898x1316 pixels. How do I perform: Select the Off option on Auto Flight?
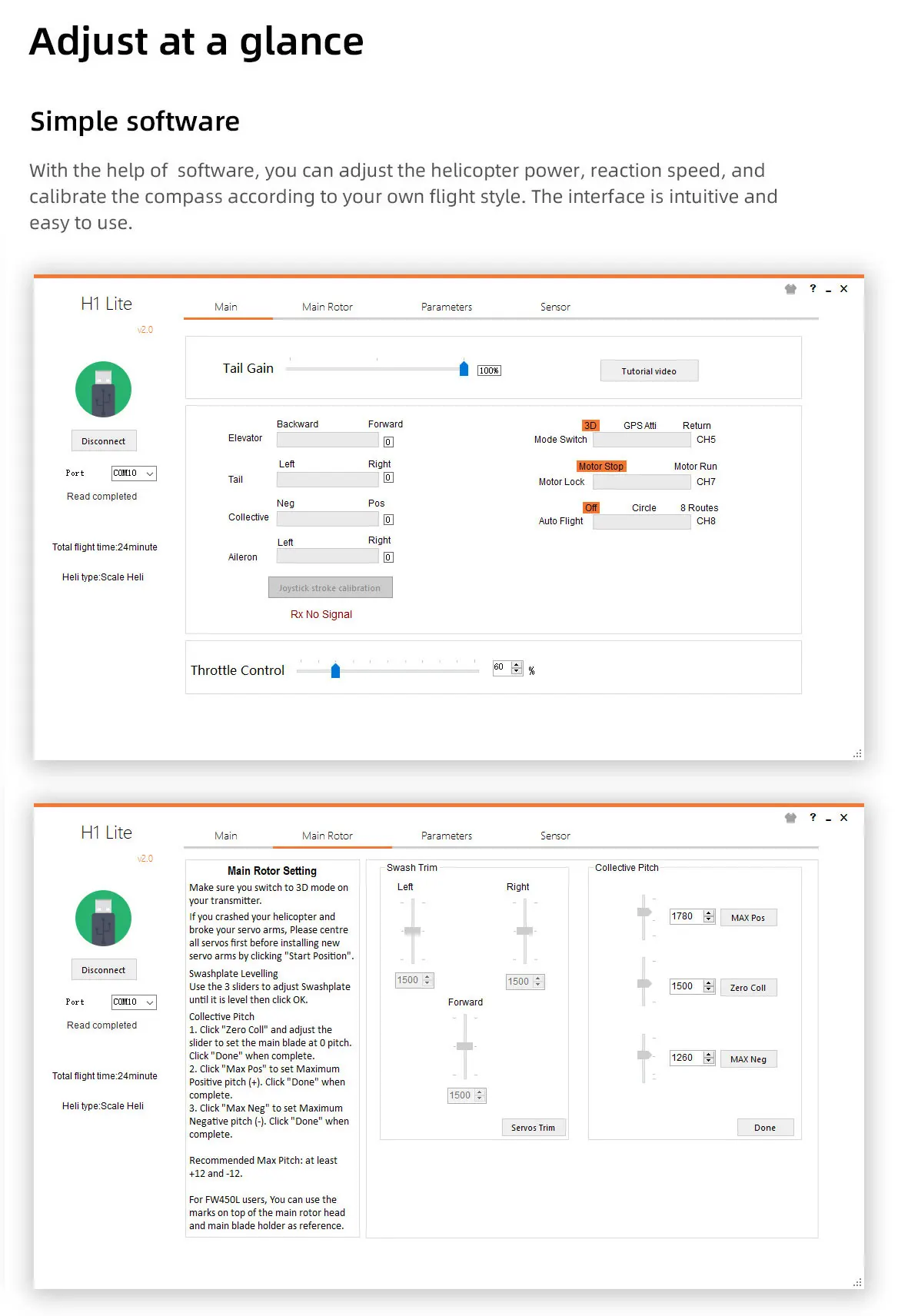coord(590,508)
